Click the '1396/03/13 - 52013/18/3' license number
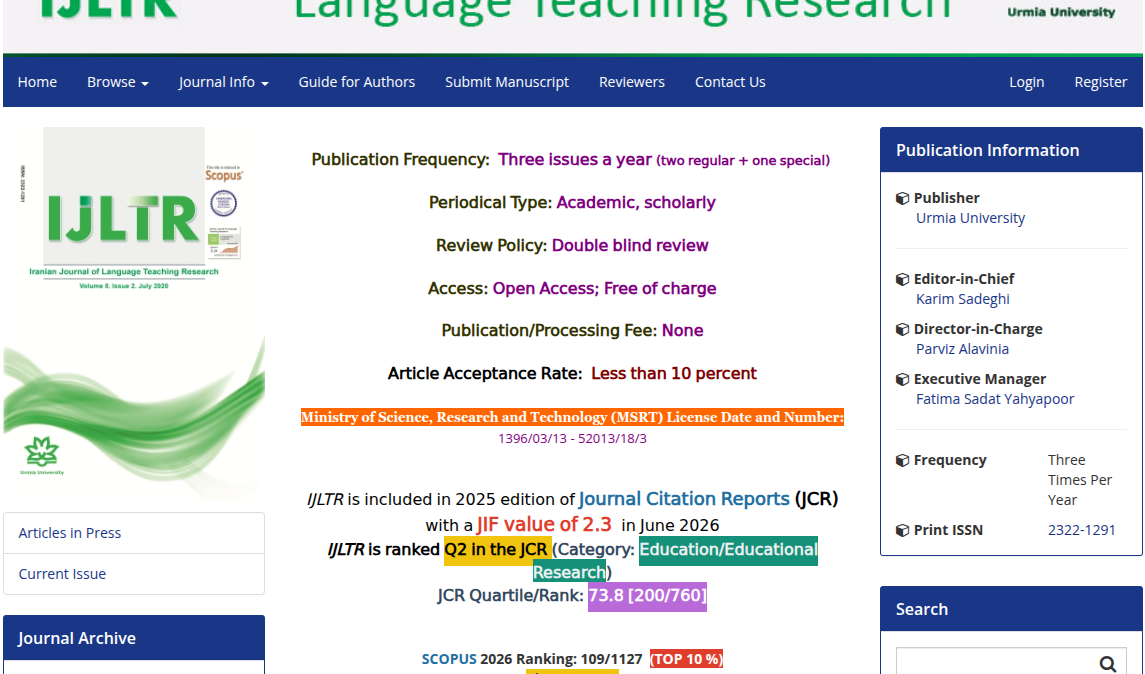Image resolution: width=1145 pixels, height=674 pixels. [x=572, y=439]
